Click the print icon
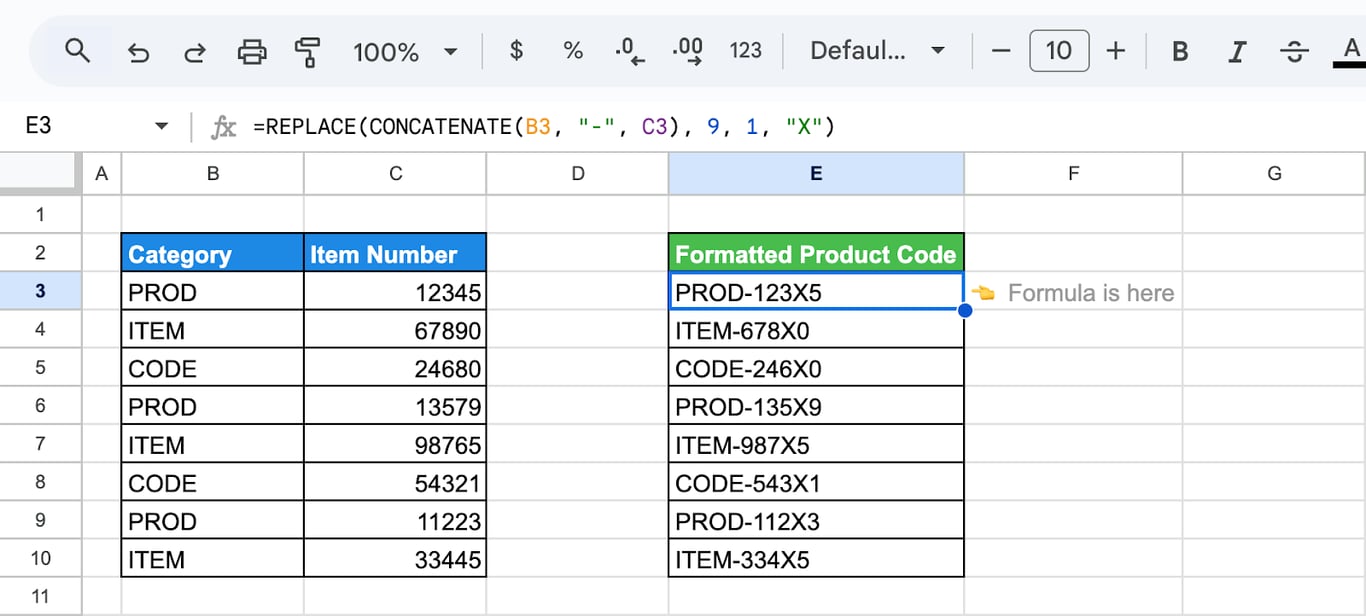The height and width of the screenshot is (616, 1366). point(252,51)
